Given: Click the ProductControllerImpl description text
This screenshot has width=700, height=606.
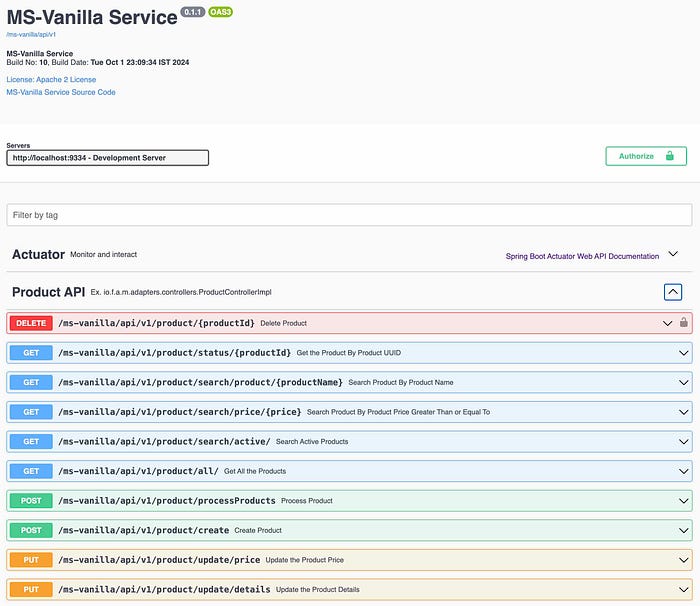Looking at the screenshot, I should tap(181, 292).
